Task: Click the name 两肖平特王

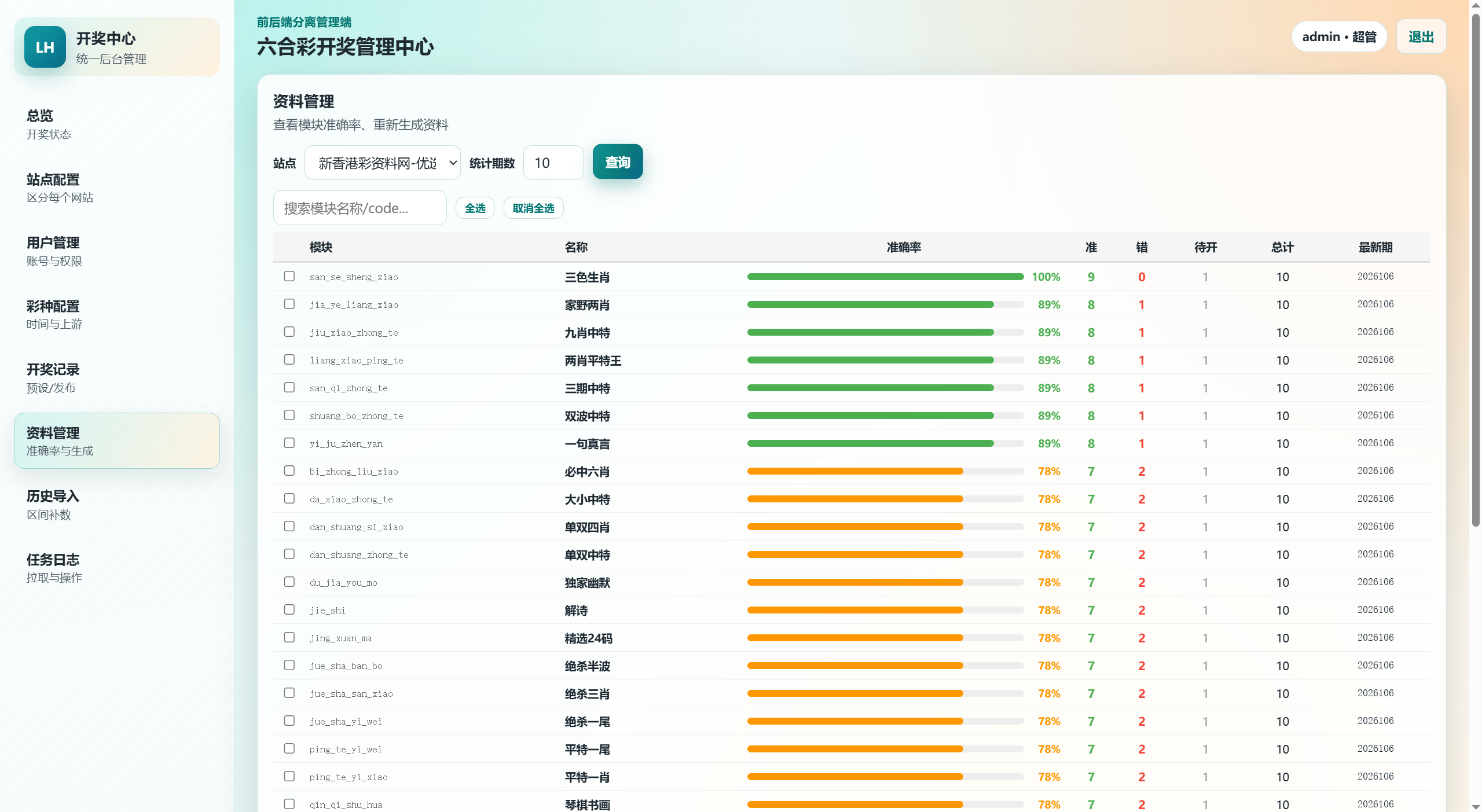Action: (x=593, y=361)
